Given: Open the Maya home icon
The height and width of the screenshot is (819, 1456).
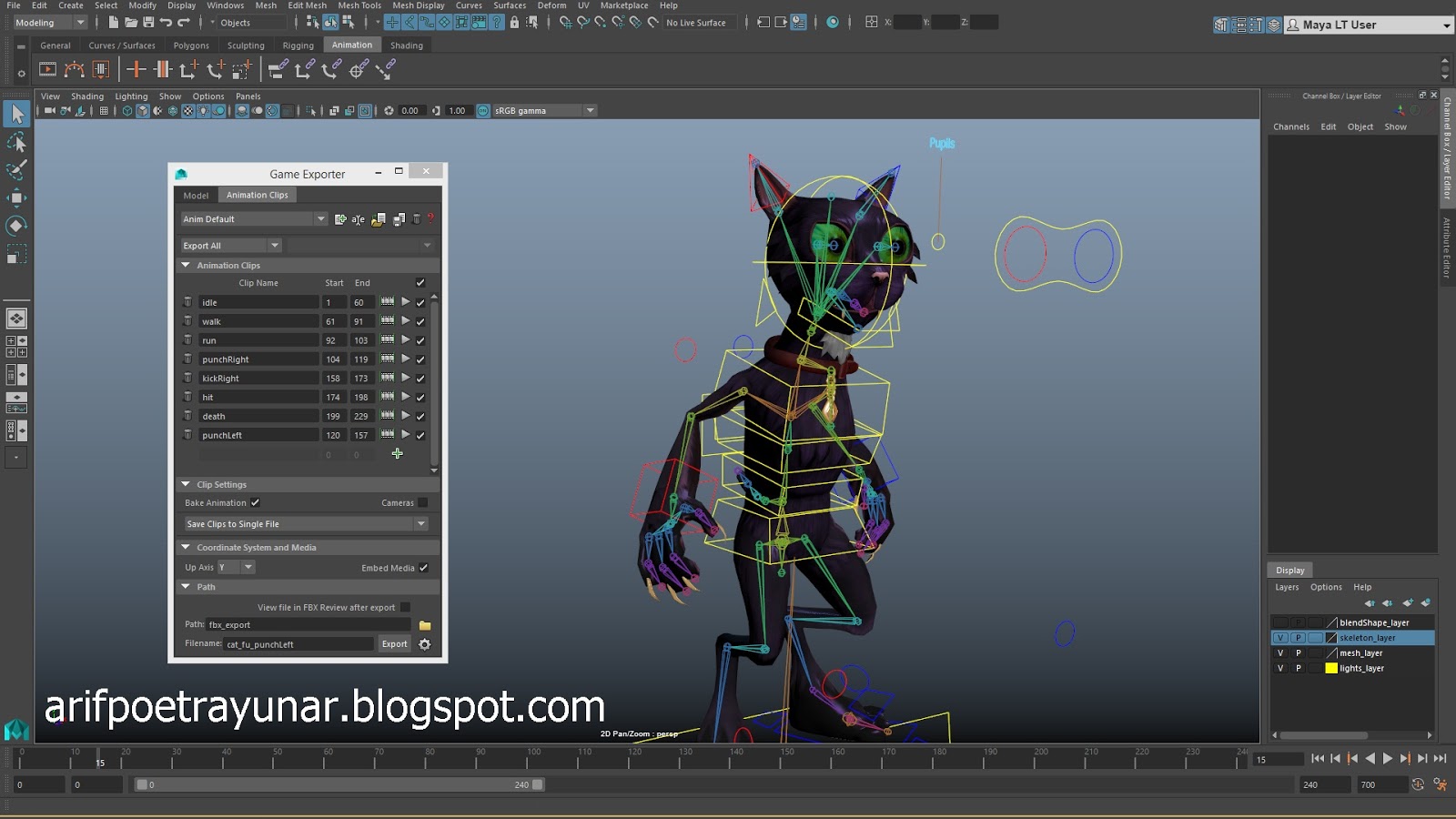Looking at the screenshot, I should click(x=16, y=730).
